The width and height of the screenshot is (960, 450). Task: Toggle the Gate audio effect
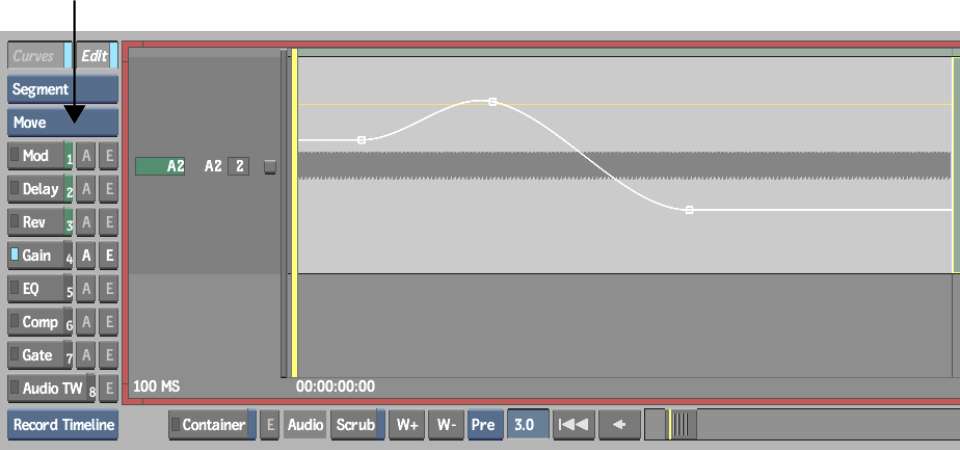click(x=40, y=355)
